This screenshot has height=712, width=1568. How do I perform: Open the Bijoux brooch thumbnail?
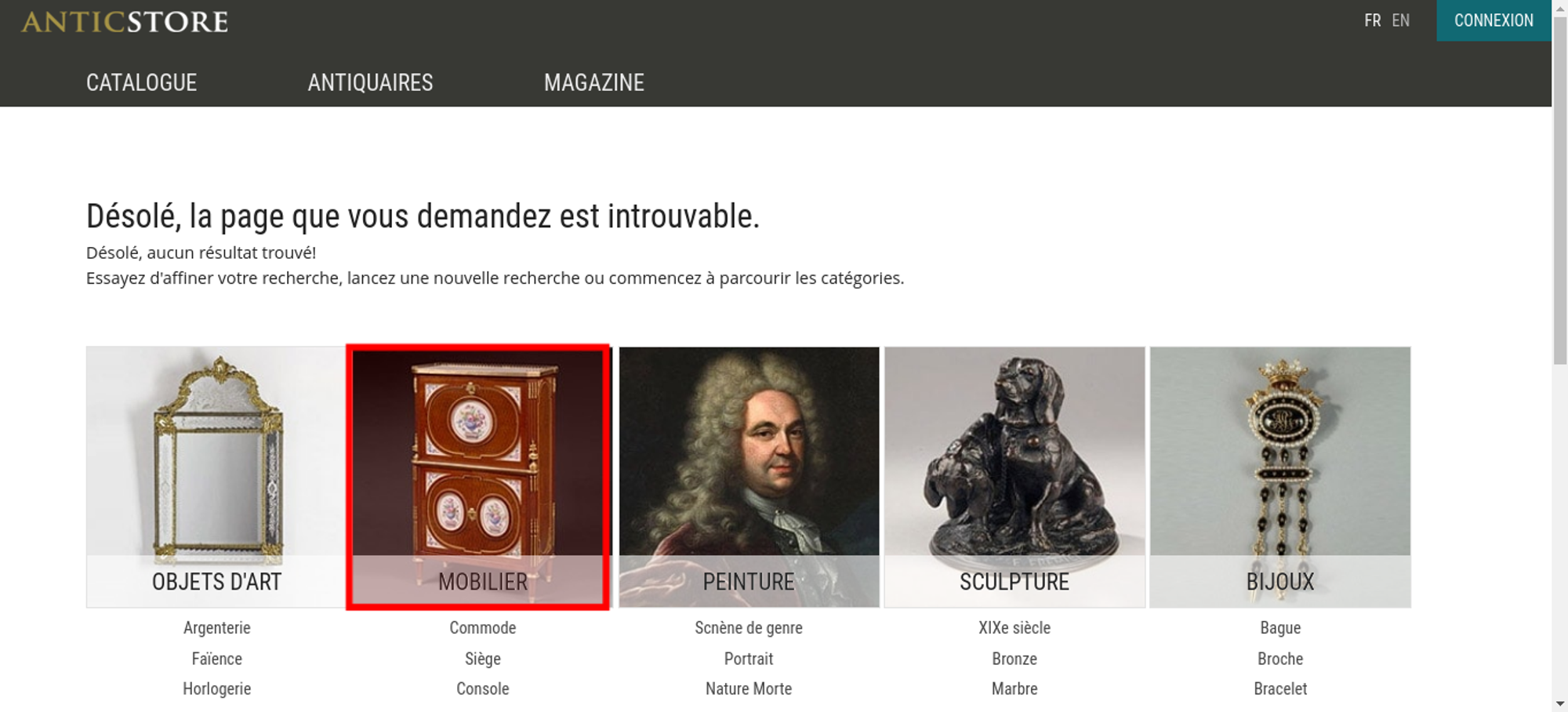coord(1280,477)
